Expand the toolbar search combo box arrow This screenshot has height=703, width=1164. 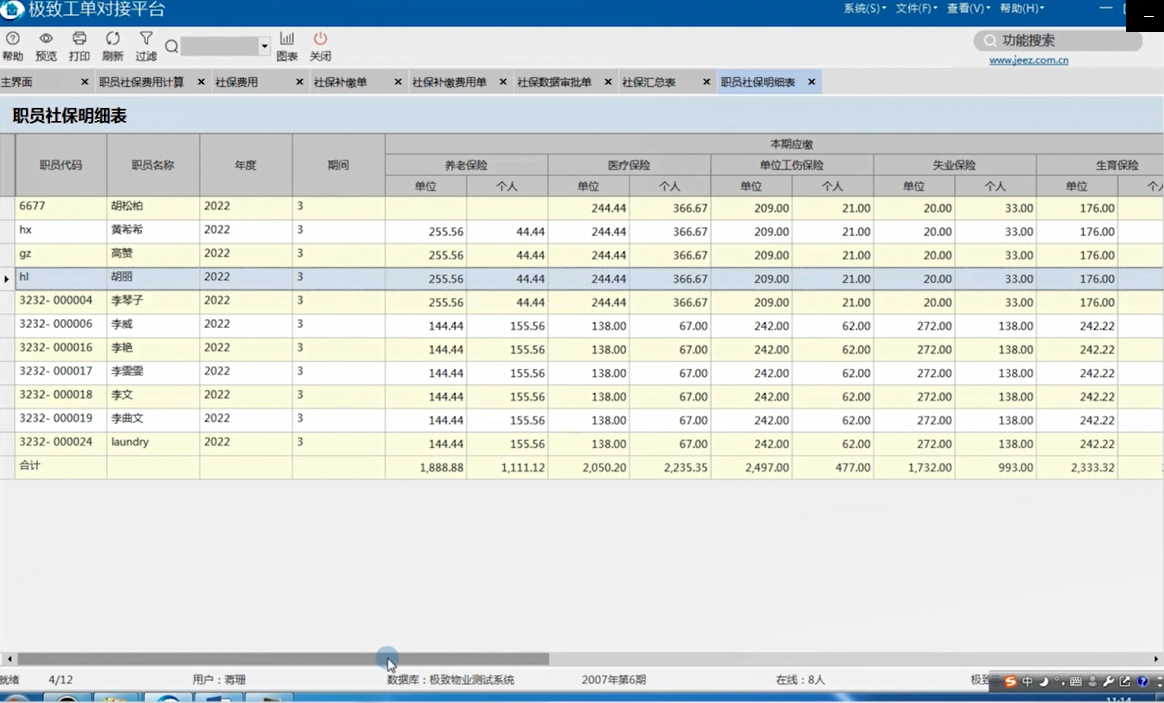click(x=264, y=46)
